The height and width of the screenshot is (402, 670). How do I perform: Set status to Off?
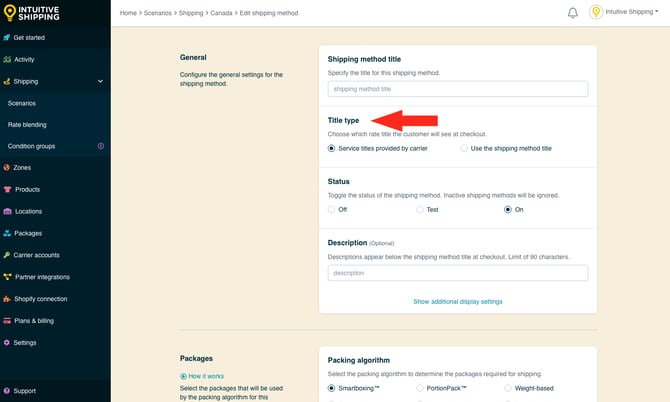point(331,209)
